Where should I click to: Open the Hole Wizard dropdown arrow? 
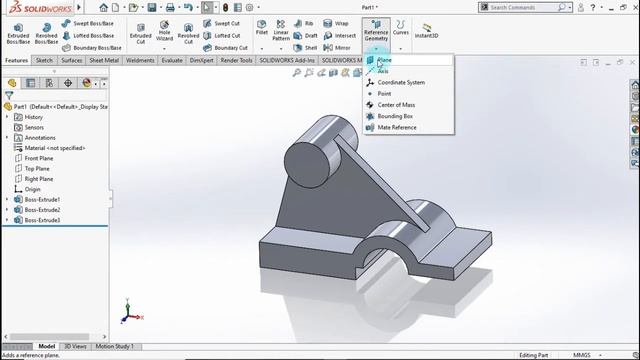coord(164,49)
